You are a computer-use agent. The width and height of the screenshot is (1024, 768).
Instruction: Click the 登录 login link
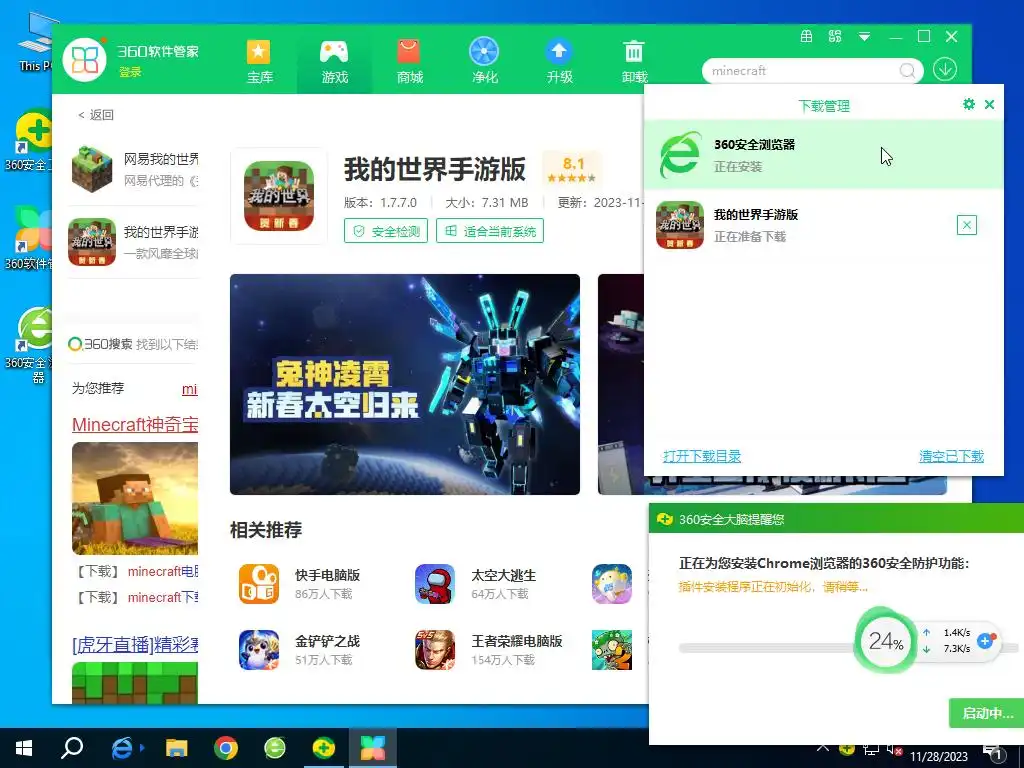click(130, 72)
